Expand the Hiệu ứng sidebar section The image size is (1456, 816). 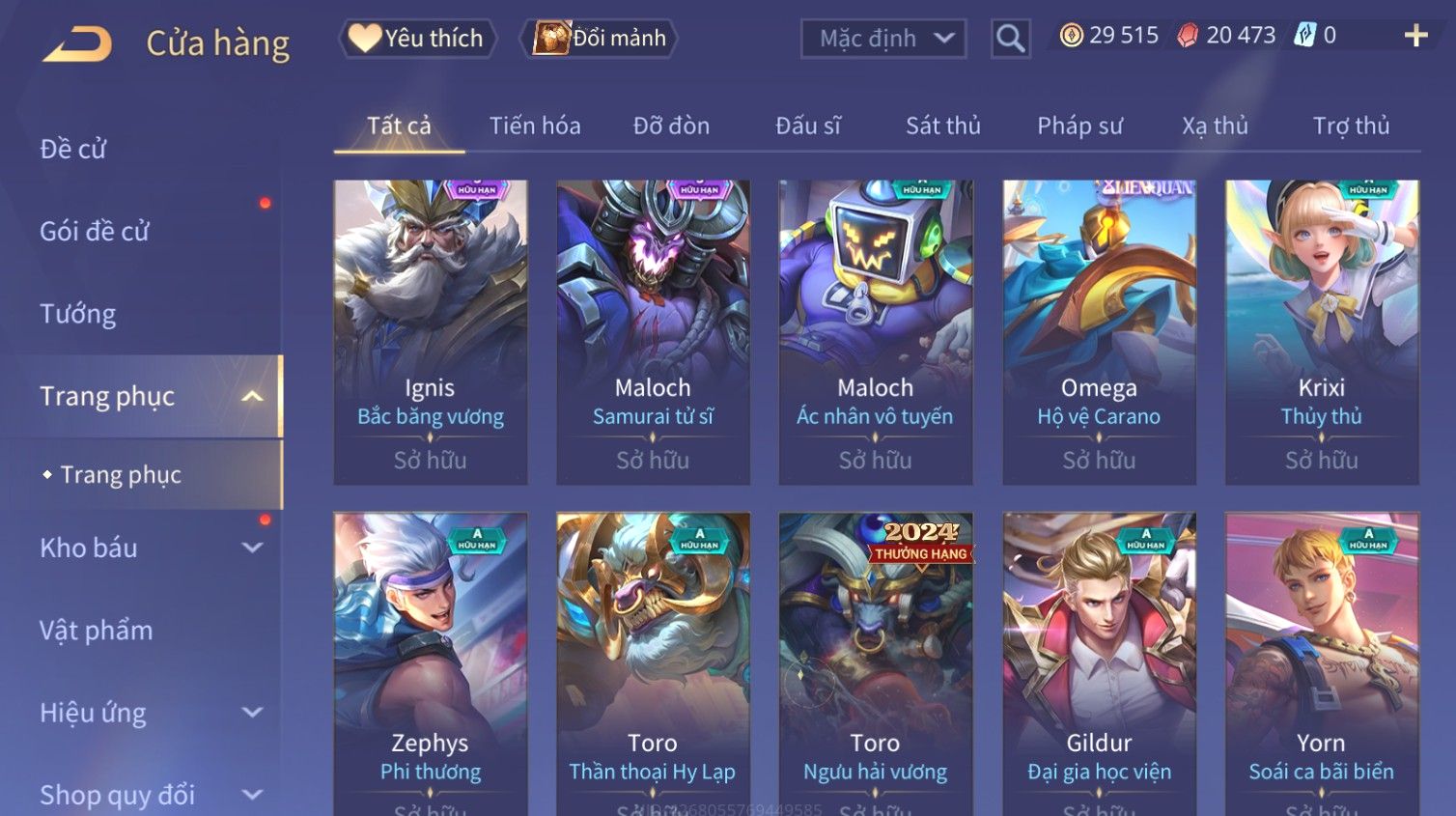tap(252, 713)
